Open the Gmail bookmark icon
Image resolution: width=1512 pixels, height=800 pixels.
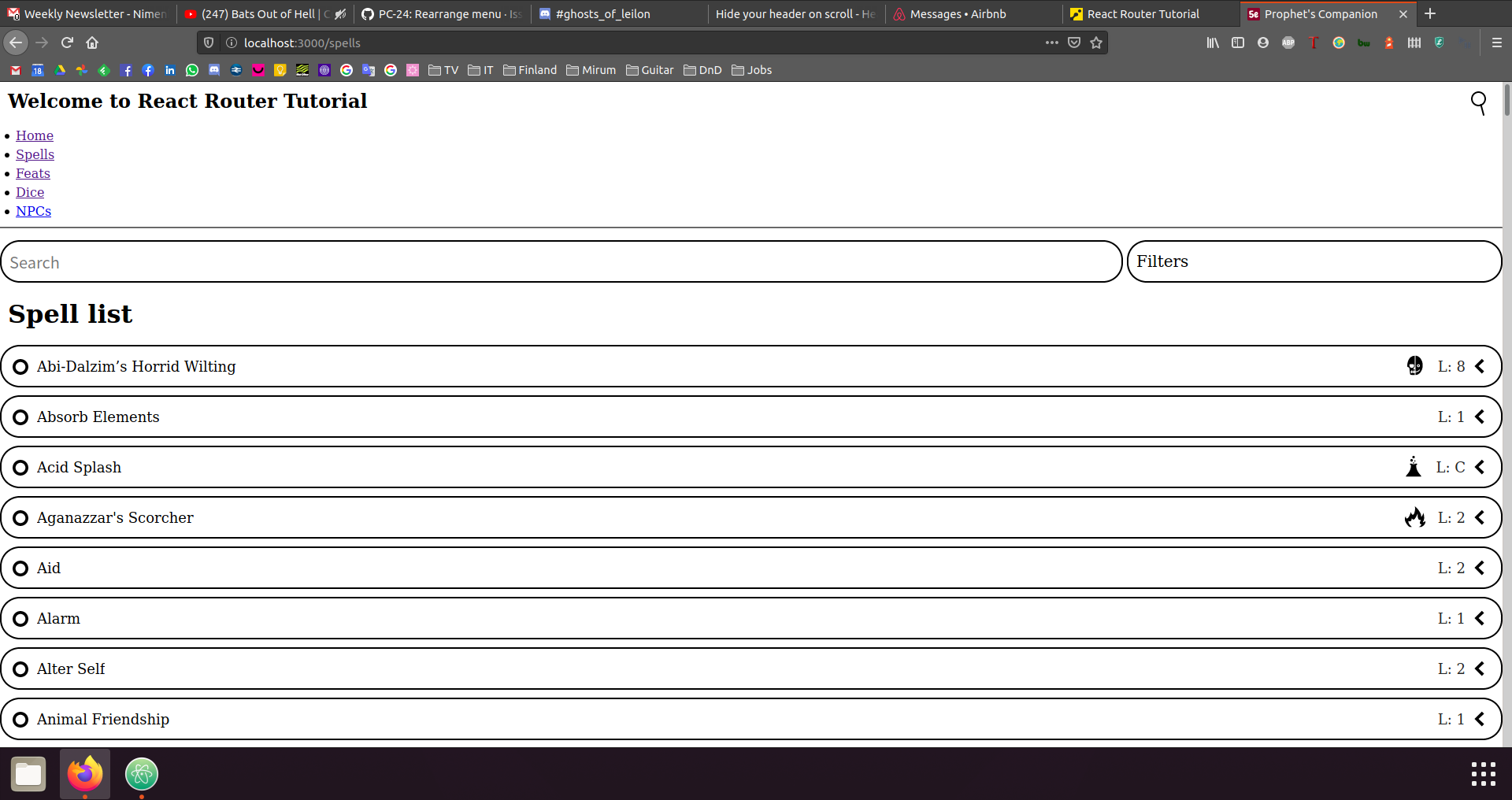pyautogui.click(x=14, y=70)
